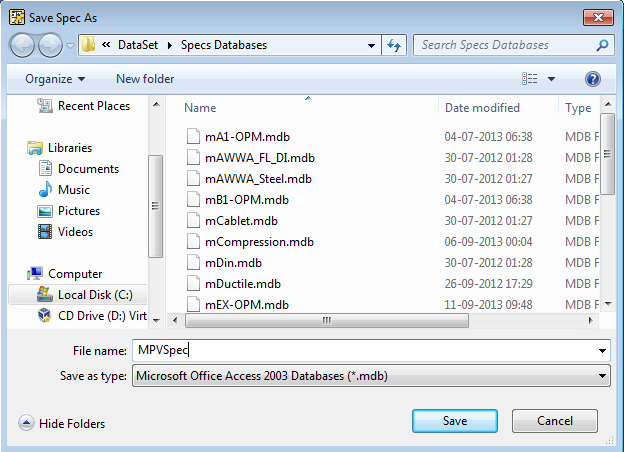Select Recent Places in navigation pane
Viewport: 624px width, 452px height.
(x=94, y=106)
